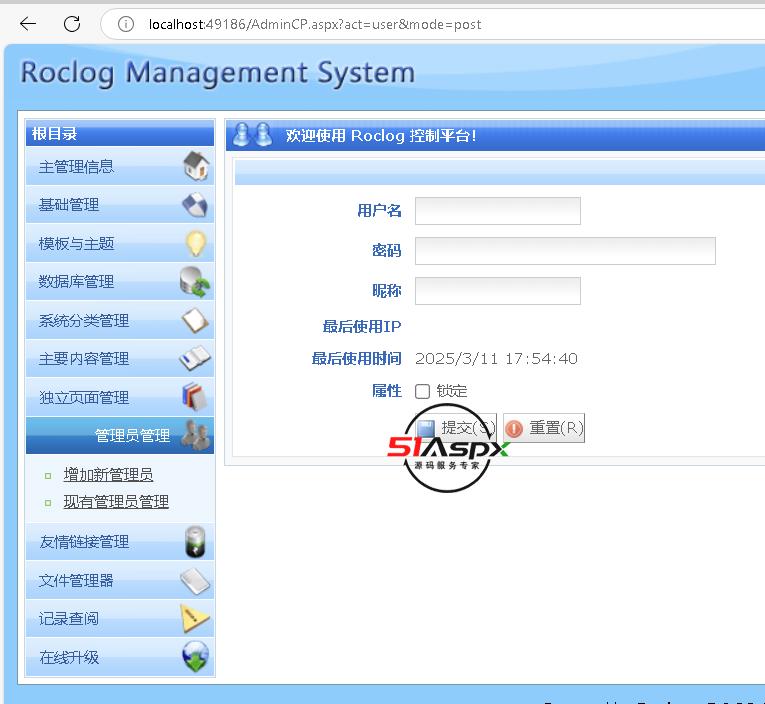Screen dimensions: 765x704
Task: Click the users icon beside 管理员管理
Action: tap(195, 435)
